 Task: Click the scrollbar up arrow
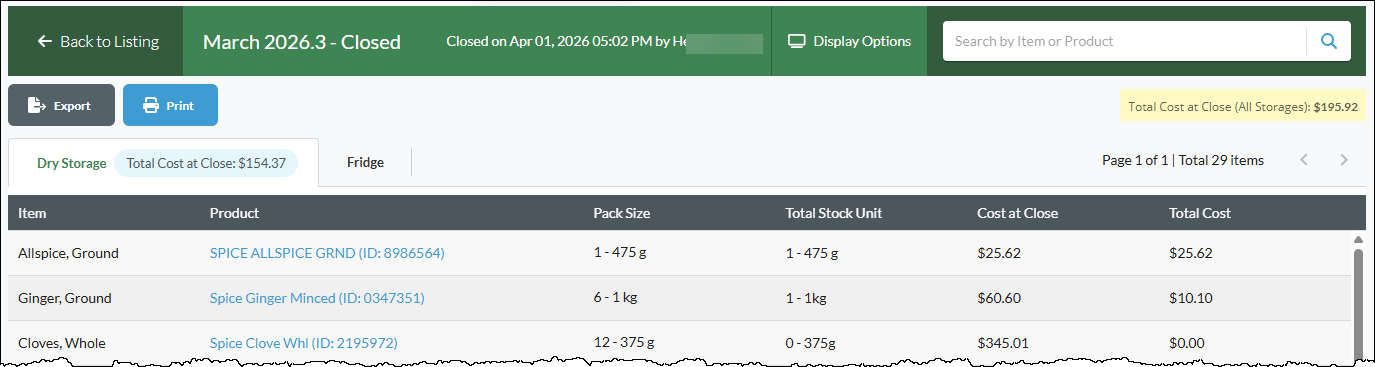(1358, 240)
